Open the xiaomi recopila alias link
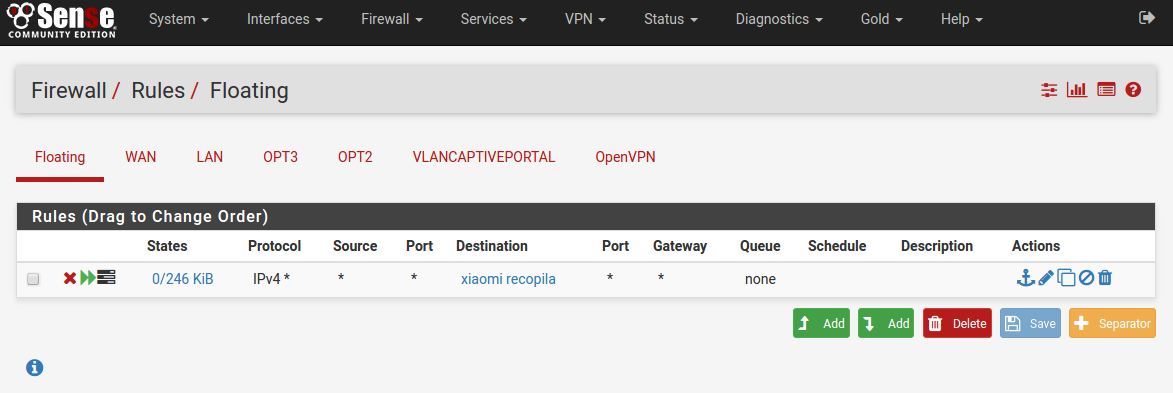The width and height of the screenshot is (1173, 393). 508,279
